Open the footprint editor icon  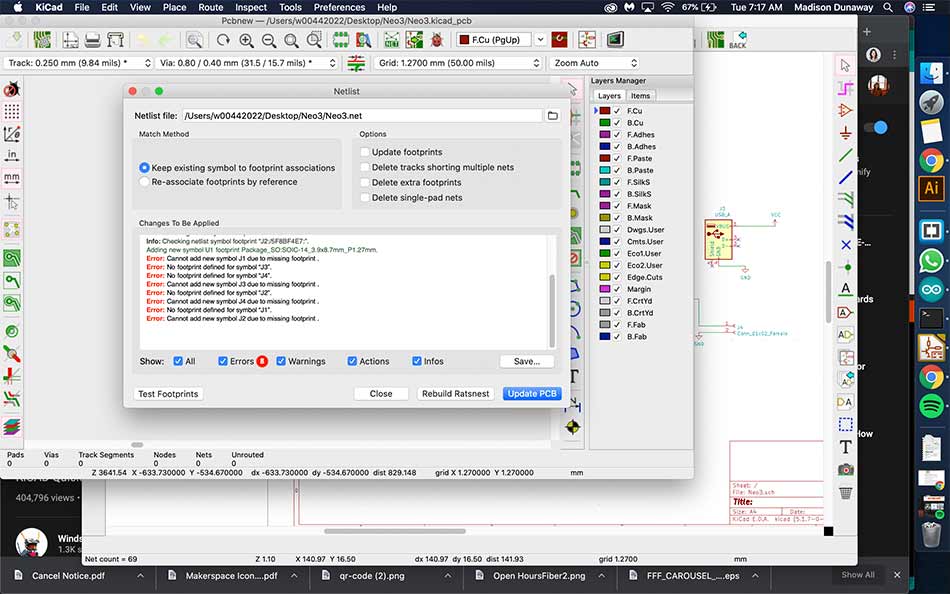click(x=340, y=40)
